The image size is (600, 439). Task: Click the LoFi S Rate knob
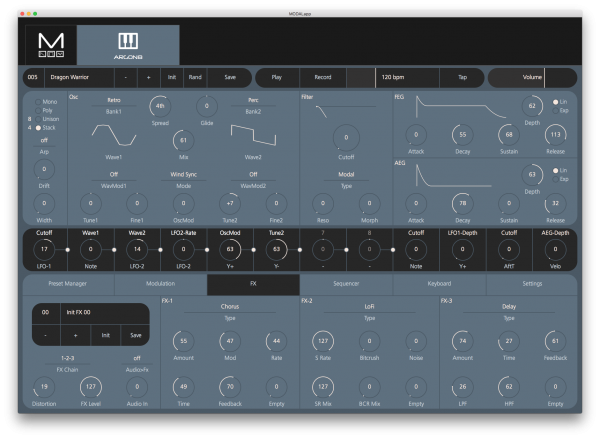(323, 341)
